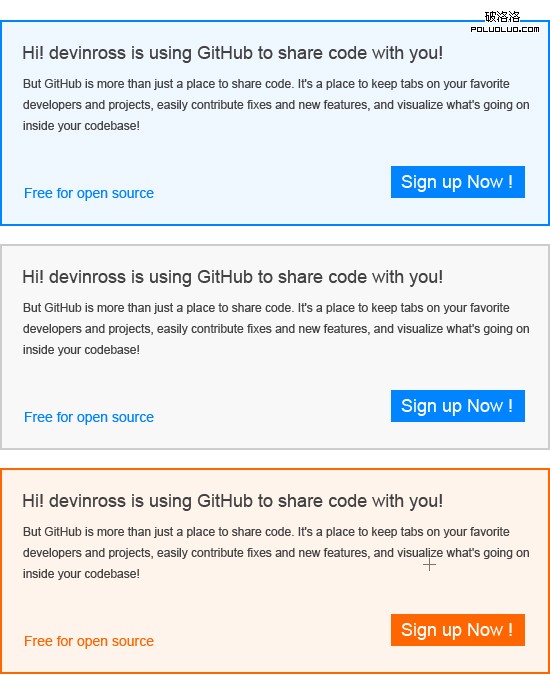
Task: Open the orange Free for open source link
Action: (x=89, y=641)
